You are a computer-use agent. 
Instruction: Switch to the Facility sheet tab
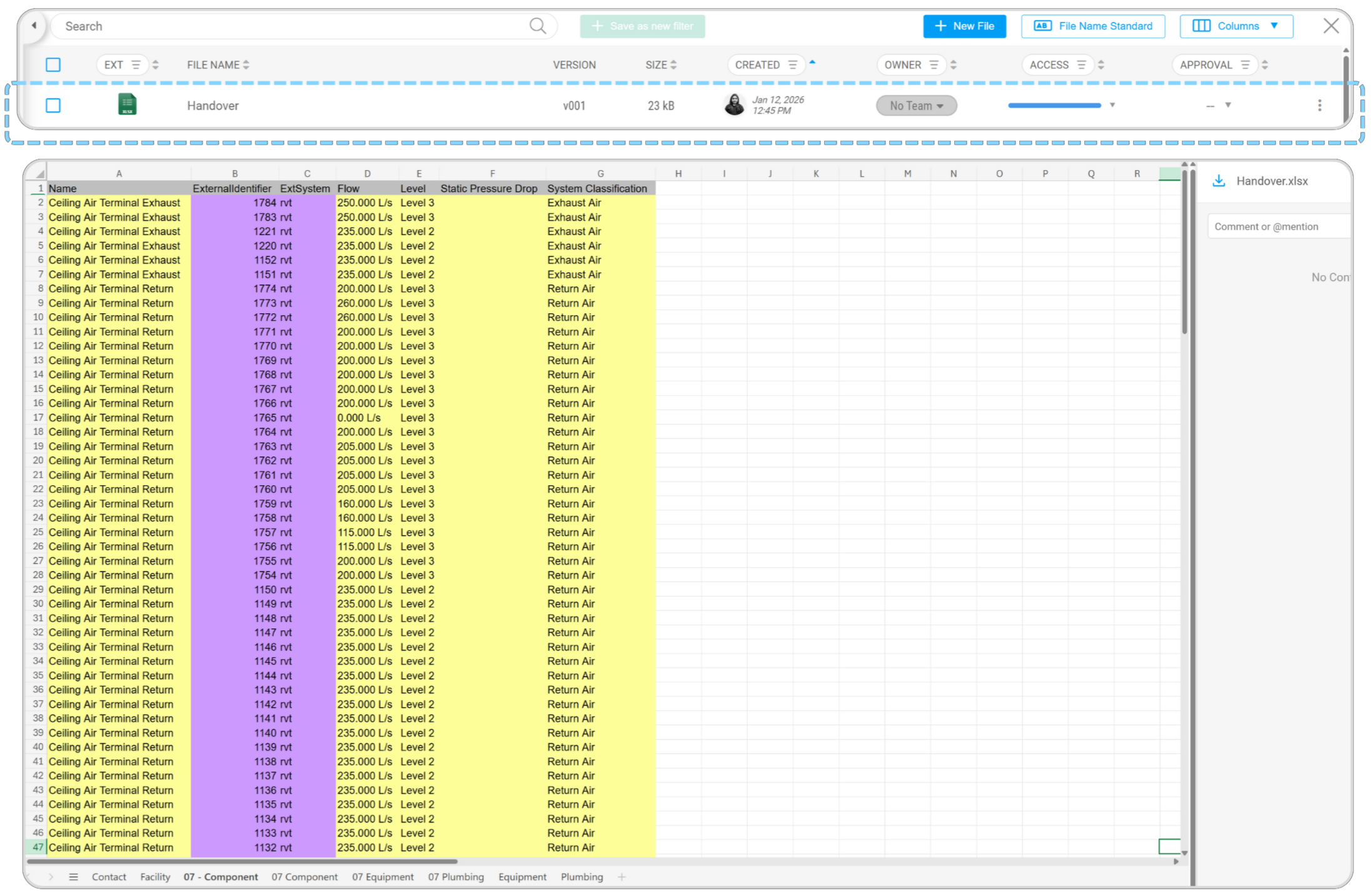155,877
